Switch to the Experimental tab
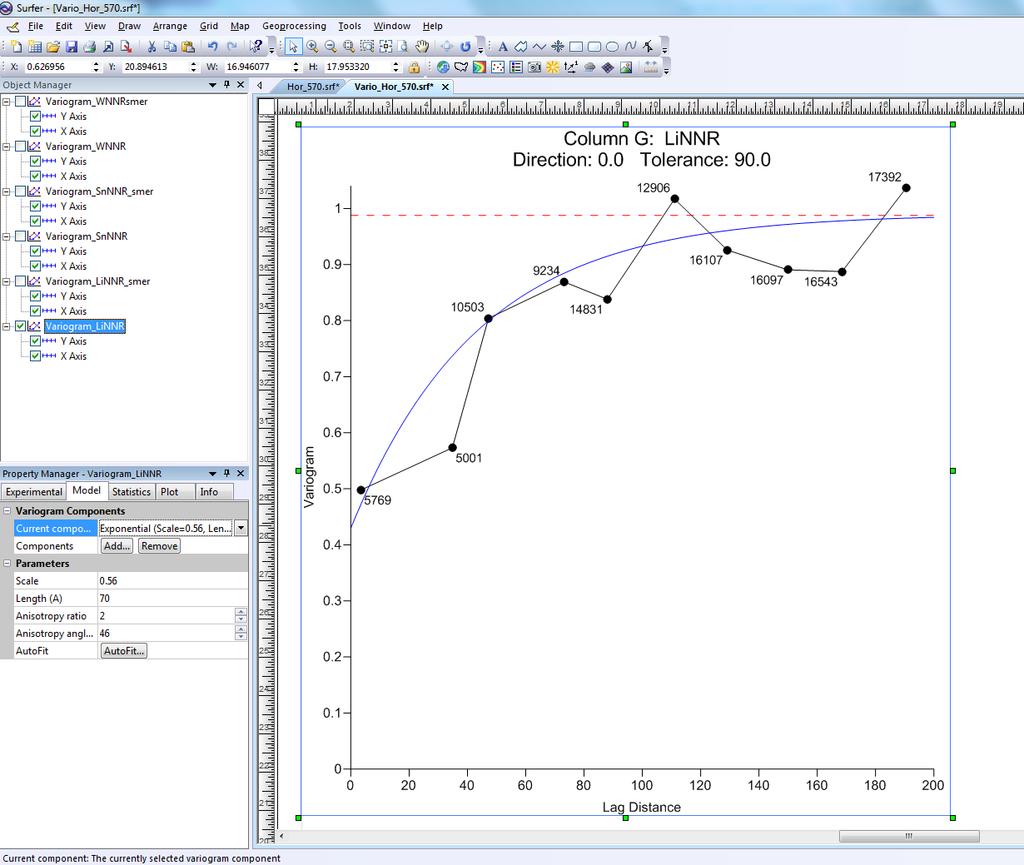 tap(34, 492)
